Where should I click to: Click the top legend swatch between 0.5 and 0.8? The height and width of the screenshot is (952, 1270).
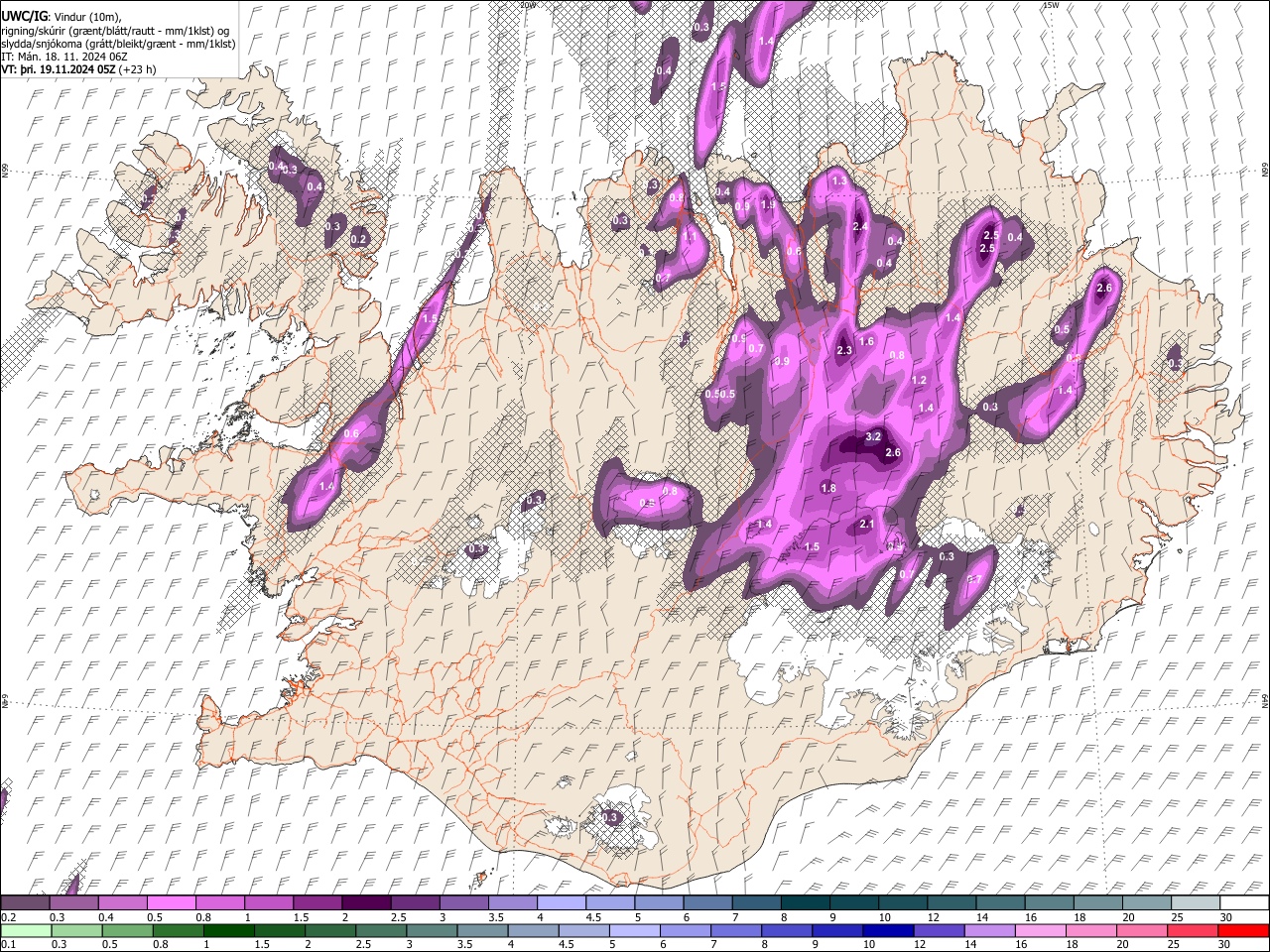point(172,902)
